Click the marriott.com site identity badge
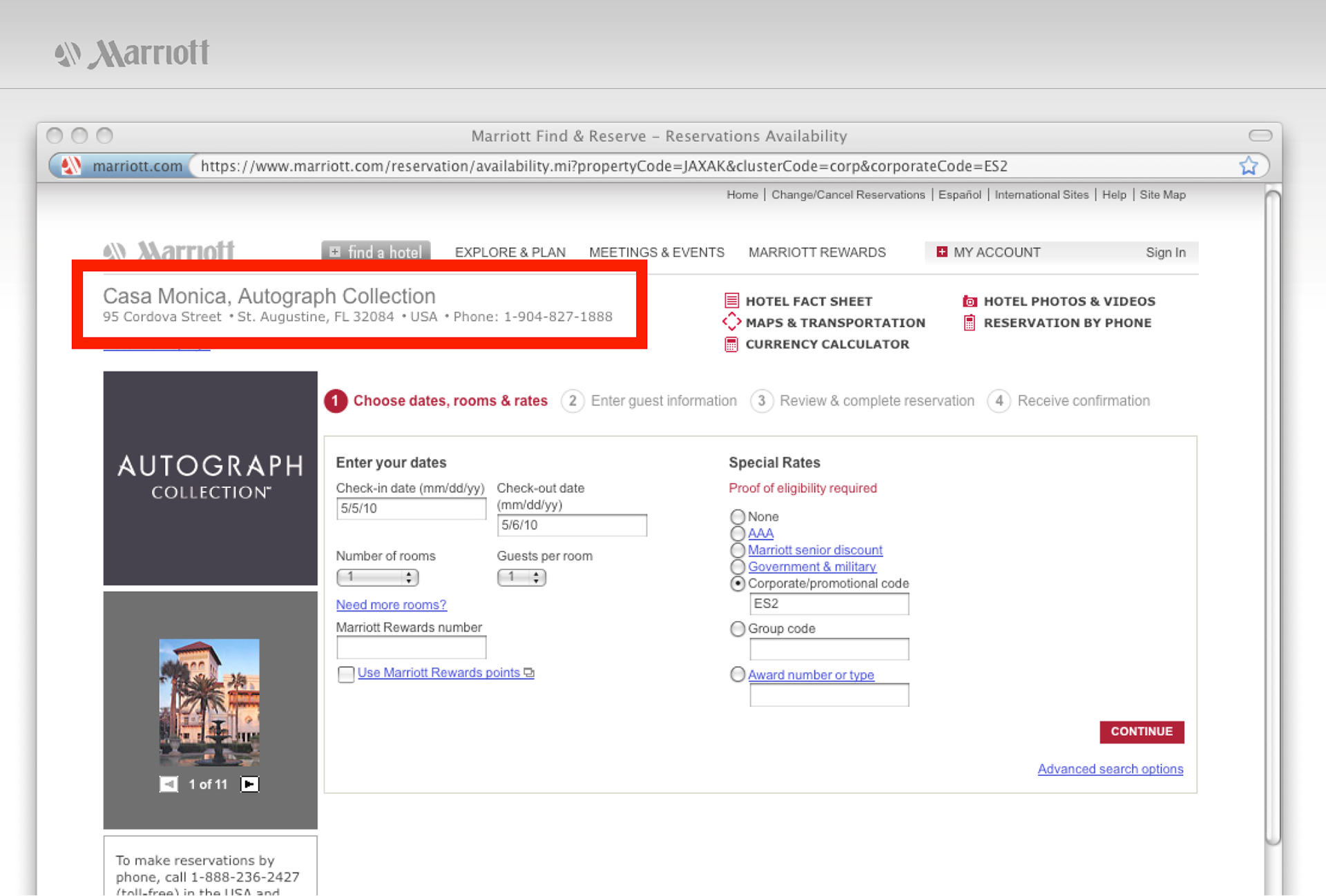 122,166
